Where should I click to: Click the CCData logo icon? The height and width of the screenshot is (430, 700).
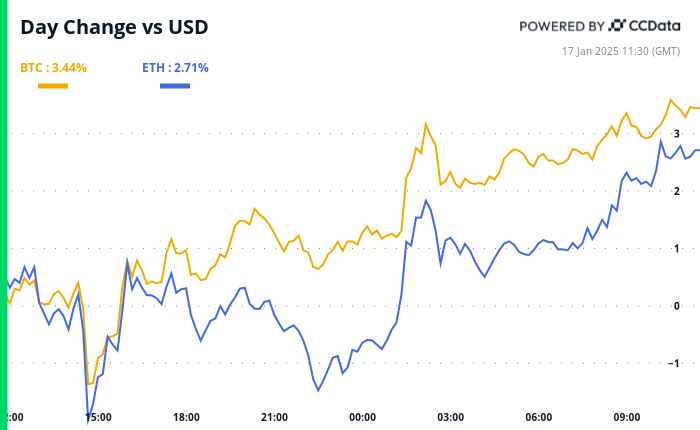pyautogui.click(x=618, y=25)
